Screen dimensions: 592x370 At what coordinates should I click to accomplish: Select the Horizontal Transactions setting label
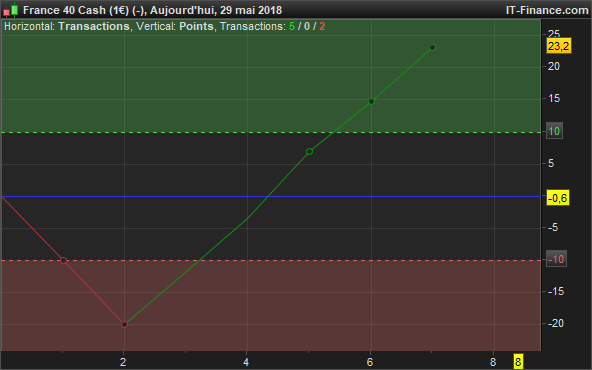(67, 26)
